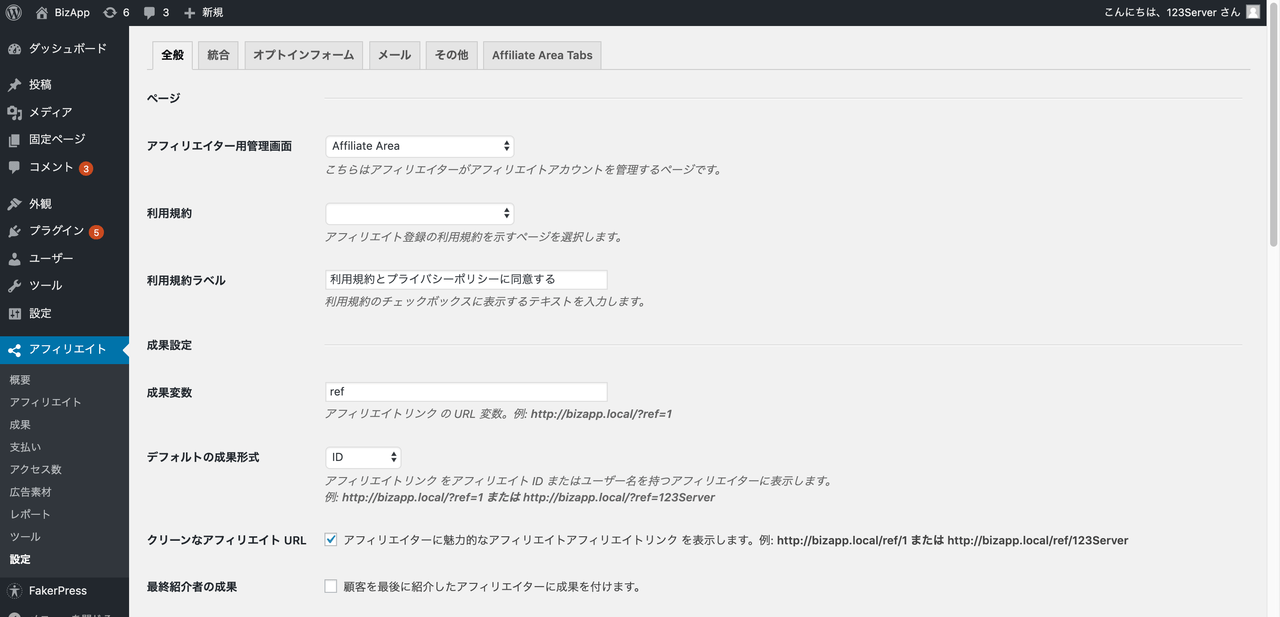Screen dimensions: 1280x617
Task: Click the plus icon for 新規
Action: pos(190,12)
